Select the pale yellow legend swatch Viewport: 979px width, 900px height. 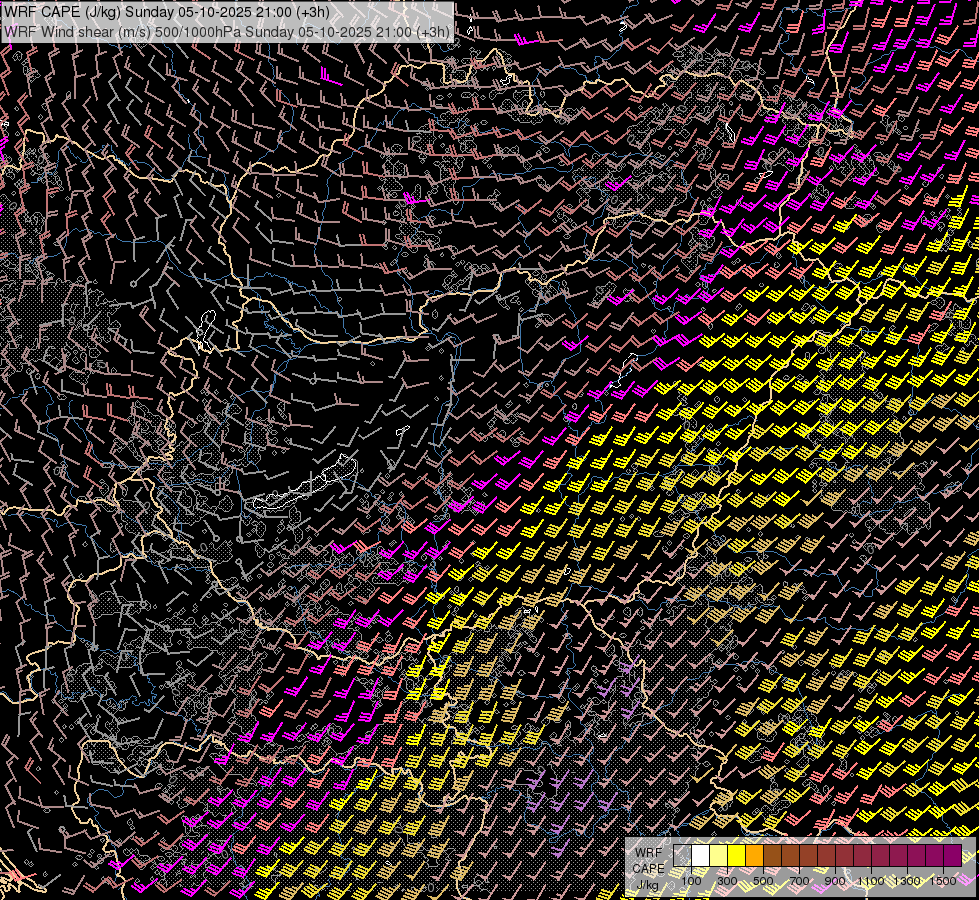pyautogui.click(x=718, y=856)
